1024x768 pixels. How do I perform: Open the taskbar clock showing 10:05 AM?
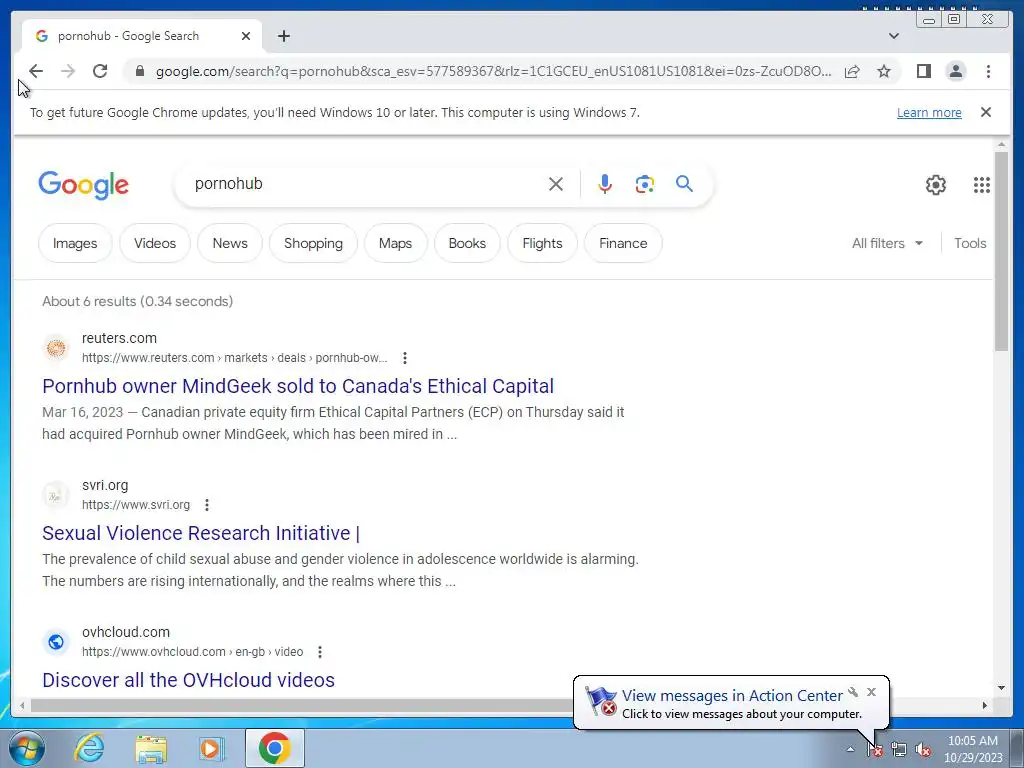point(972,749)
